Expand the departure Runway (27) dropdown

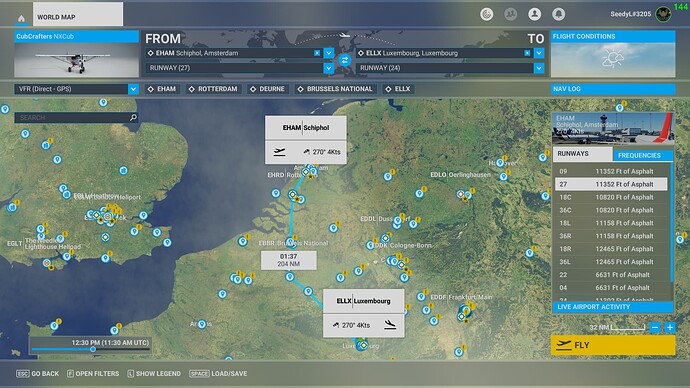click(x=329, y=68)
